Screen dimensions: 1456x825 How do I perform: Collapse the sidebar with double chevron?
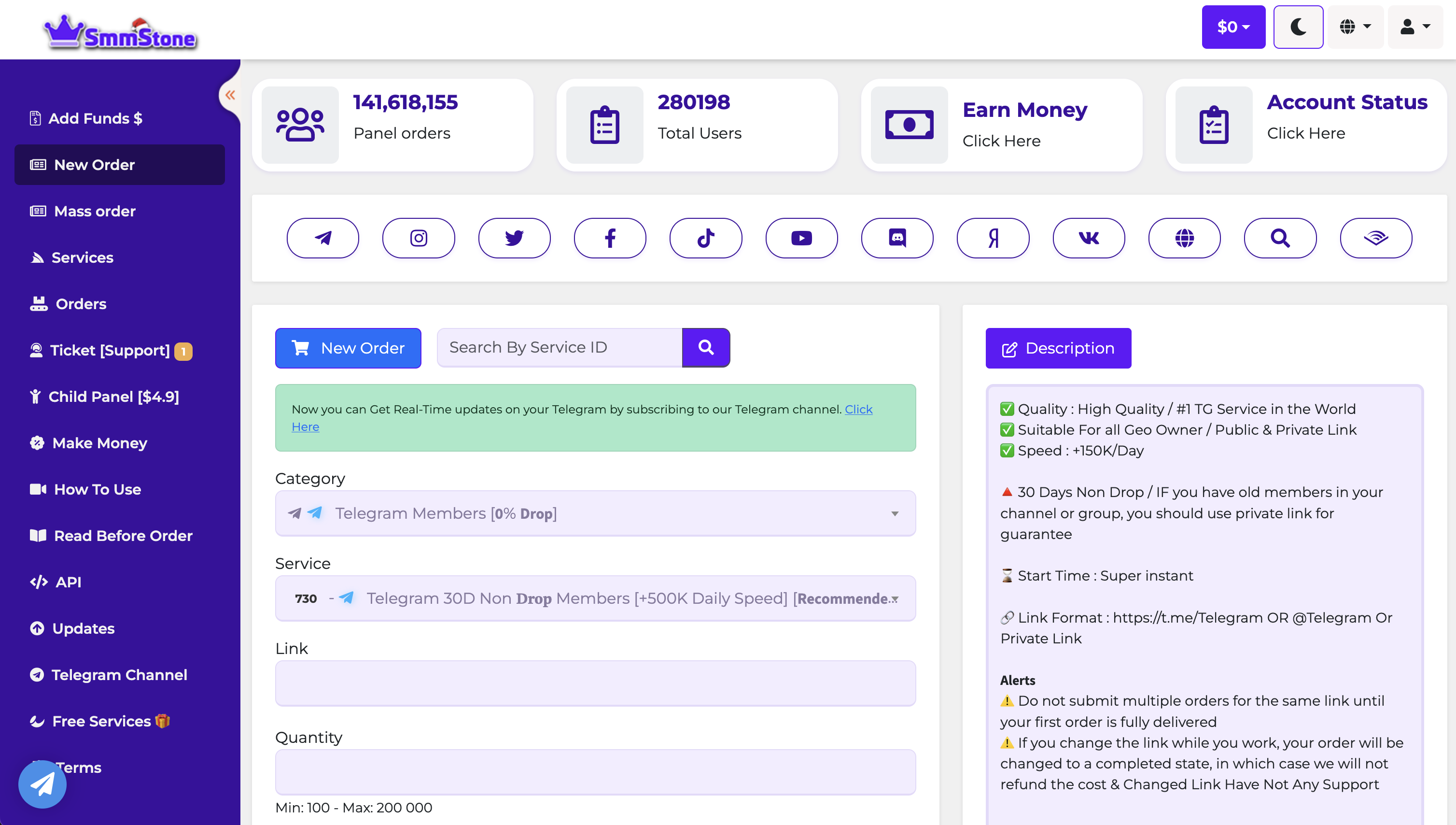[x=229, y=95]
